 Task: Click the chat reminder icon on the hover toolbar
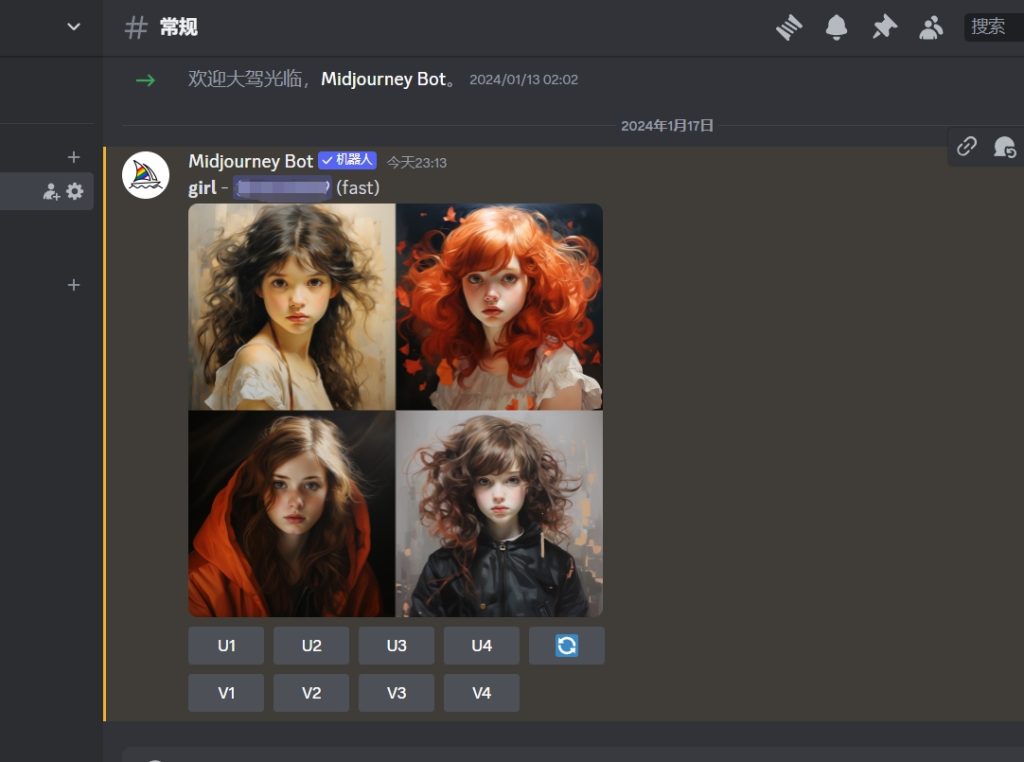click(1006, 148)
